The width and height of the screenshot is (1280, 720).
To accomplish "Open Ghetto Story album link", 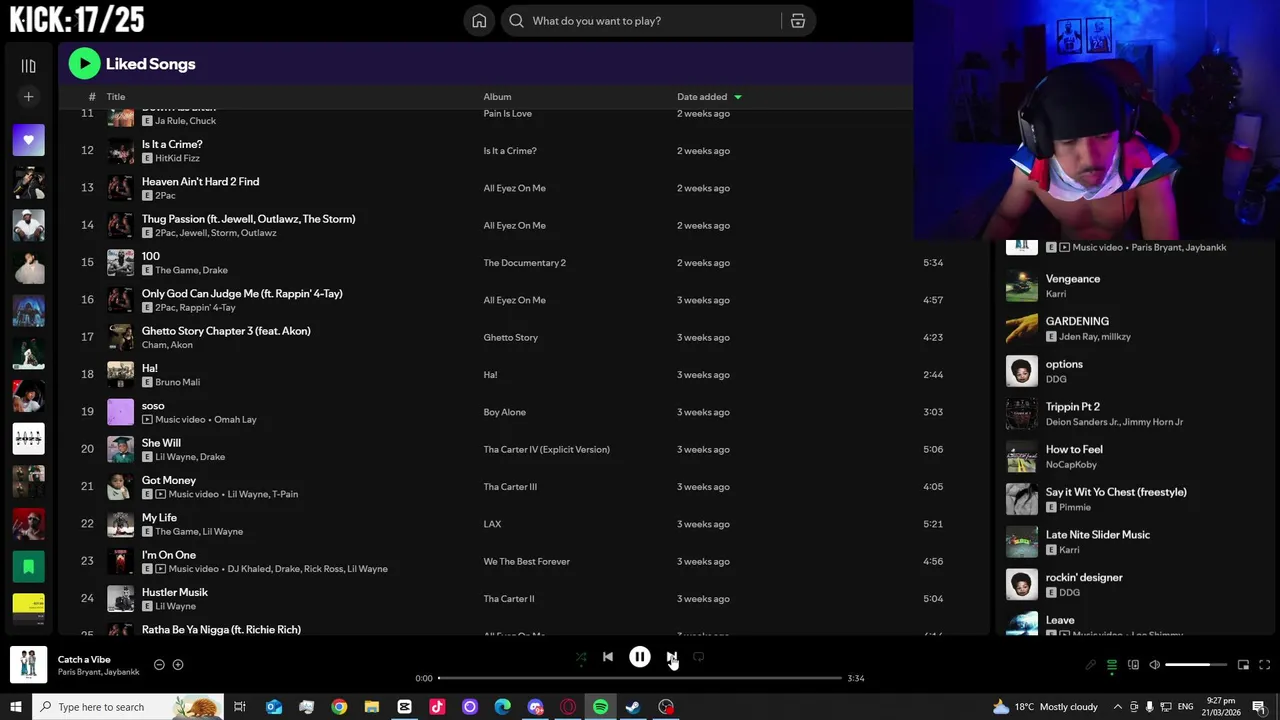I will [511, 337].
